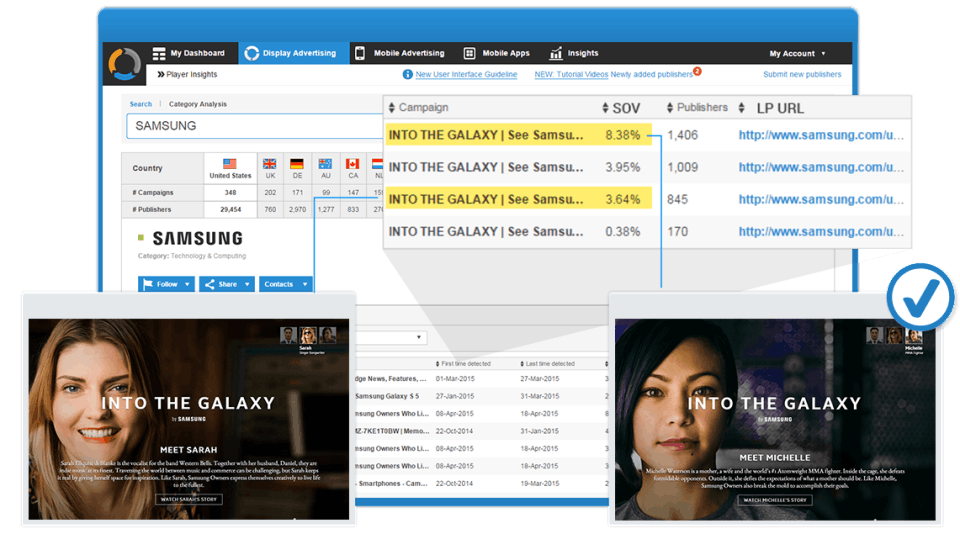Click United States campaigns count 348
The width and height of the screenshot is (960, 534).
[230, 192]
